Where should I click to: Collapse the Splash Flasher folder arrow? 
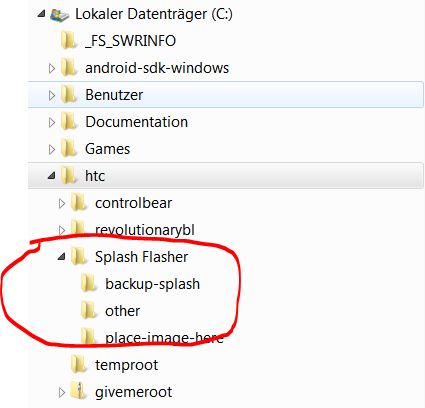pyautogui.click(x=61, y=257)
